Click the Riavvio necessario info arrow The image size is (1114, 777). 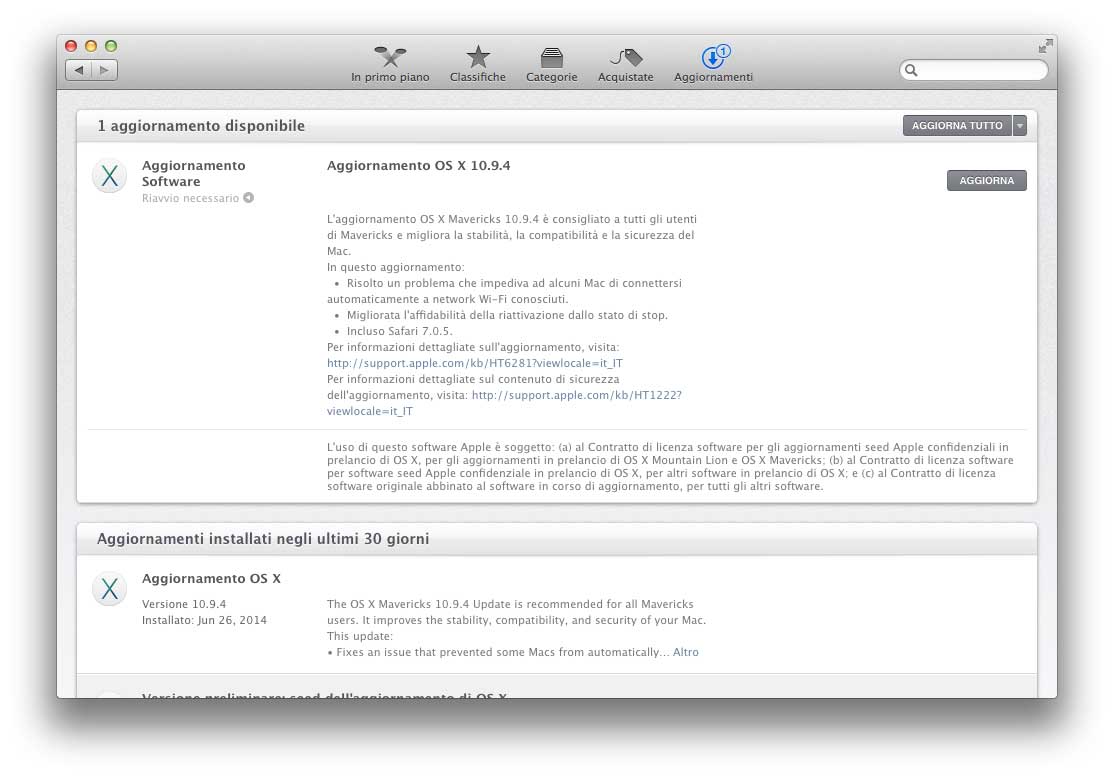(249, 197)
